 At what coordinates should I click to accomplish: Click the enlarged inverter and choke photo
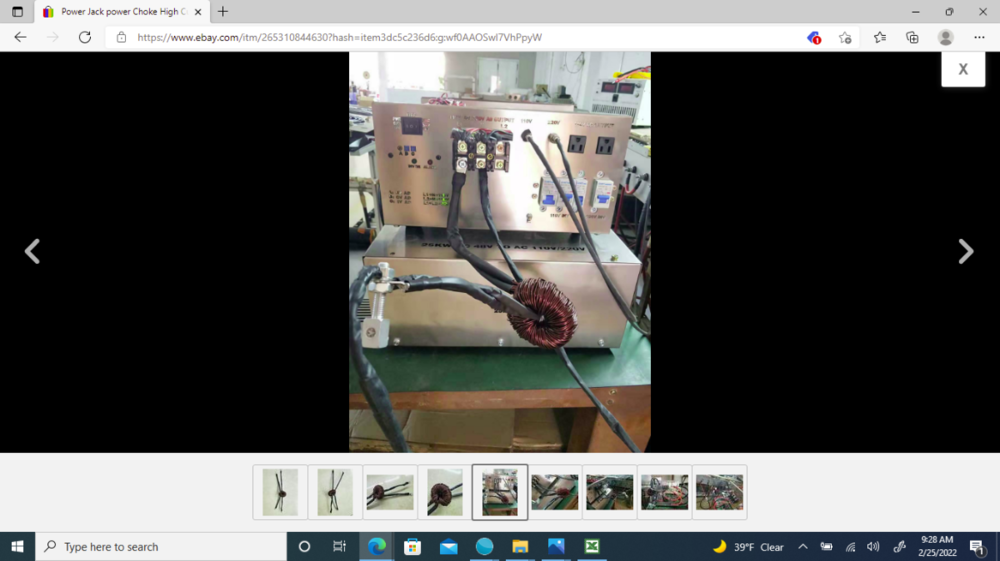[x=500, y=252]
